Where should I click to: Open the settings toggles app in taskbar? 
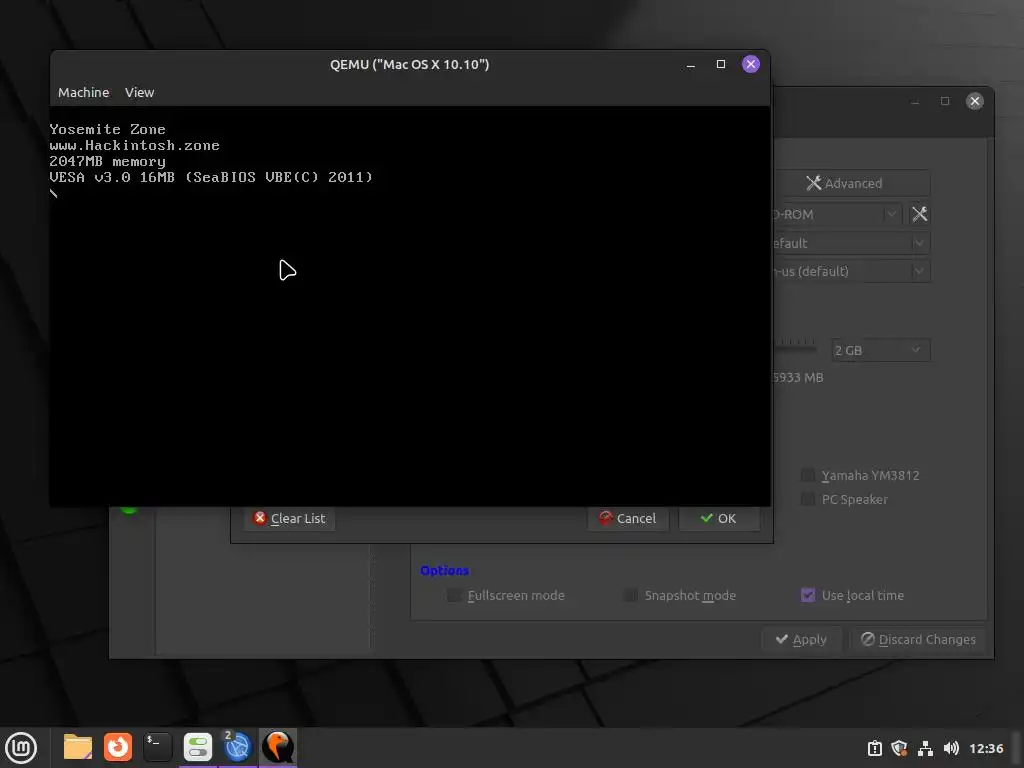197,748
